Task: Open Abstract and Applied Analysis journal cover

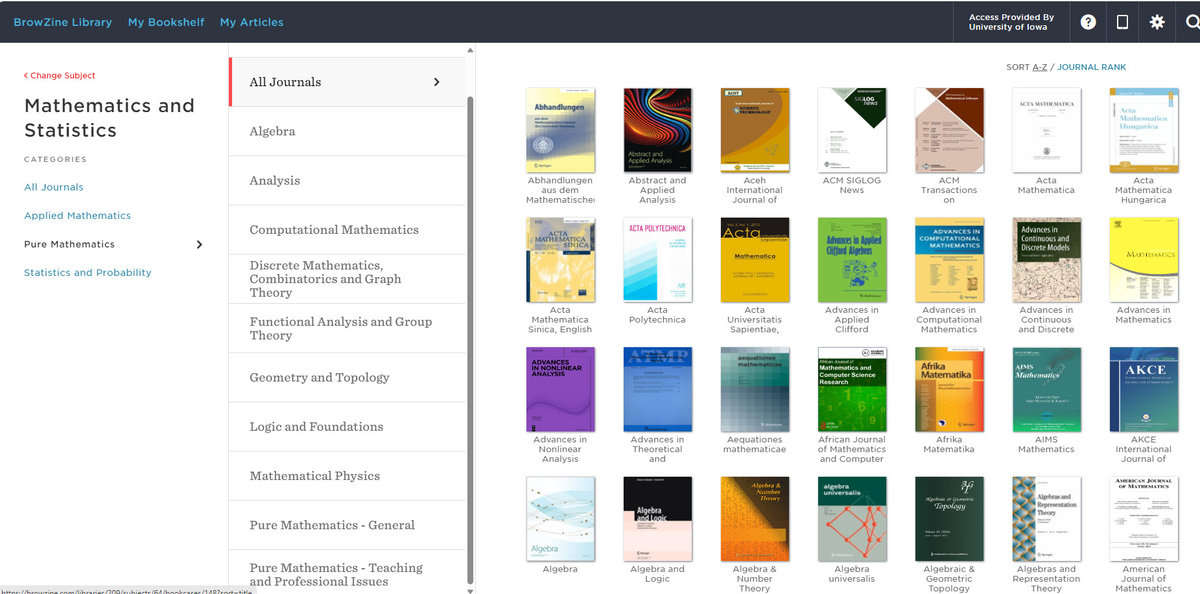Action: click(x=657, y=130)
